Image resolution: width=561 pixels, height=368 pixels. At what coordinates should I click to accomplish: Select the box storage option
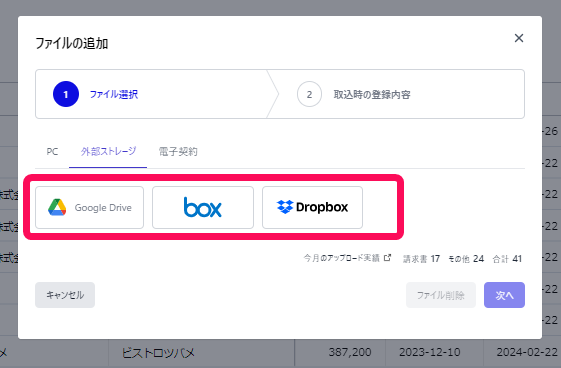pos(203,207)
